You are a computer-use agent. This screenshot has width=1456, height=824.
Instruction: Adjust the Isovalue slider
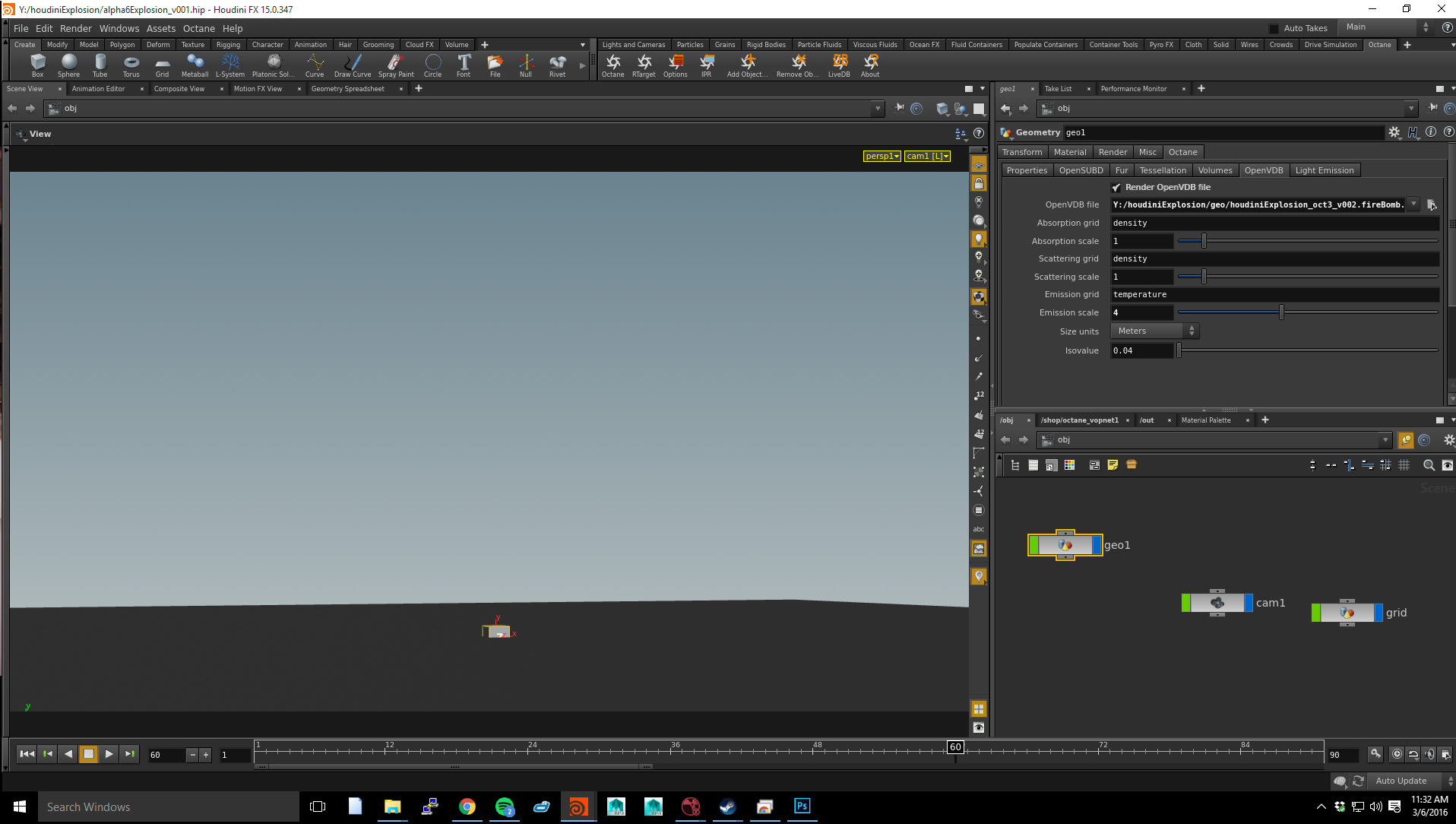[1307, 350]
